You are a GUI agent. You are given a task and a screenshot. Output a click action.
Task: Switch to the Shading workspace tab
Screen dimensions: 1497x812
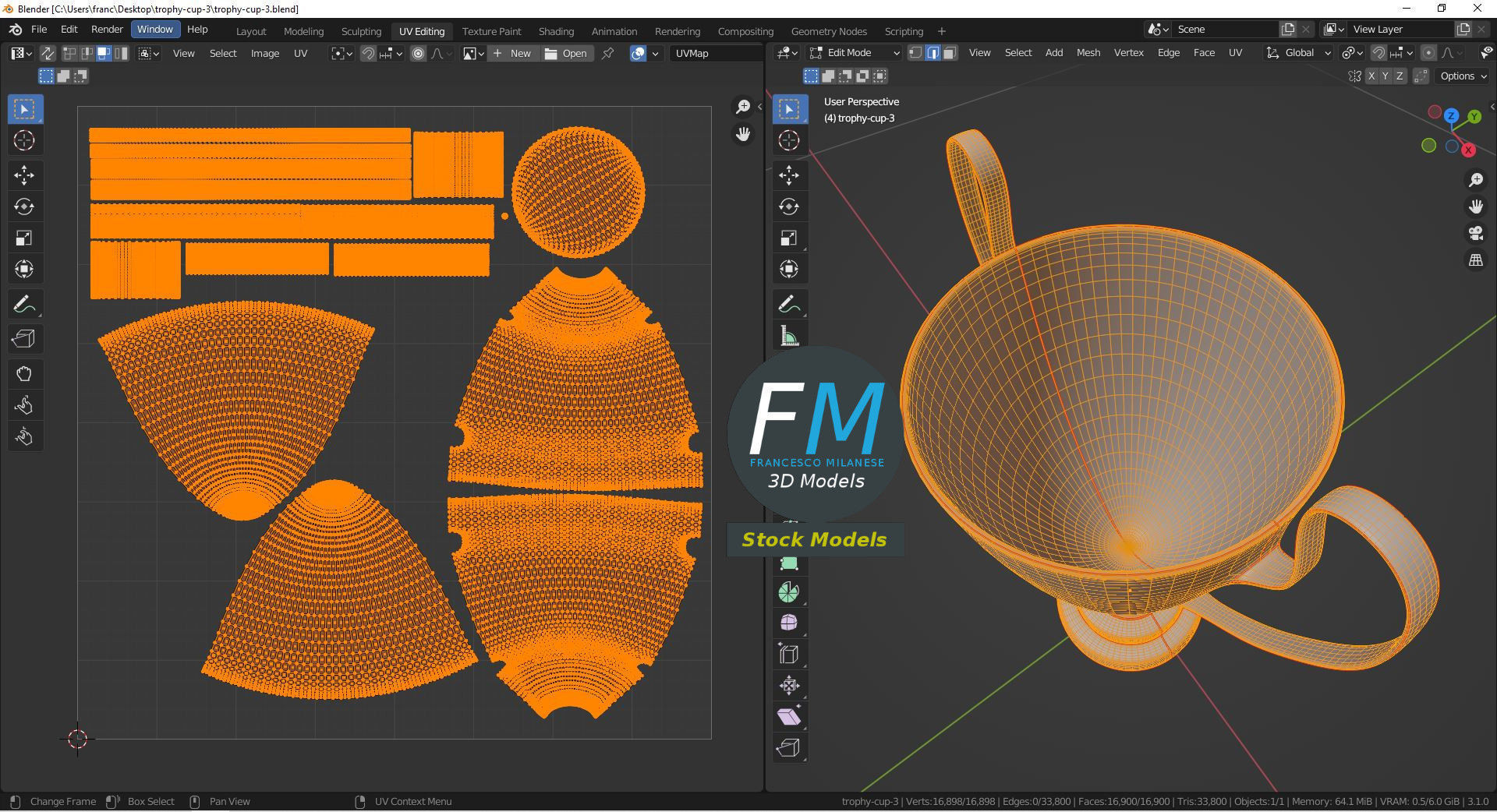click(556, 31)
